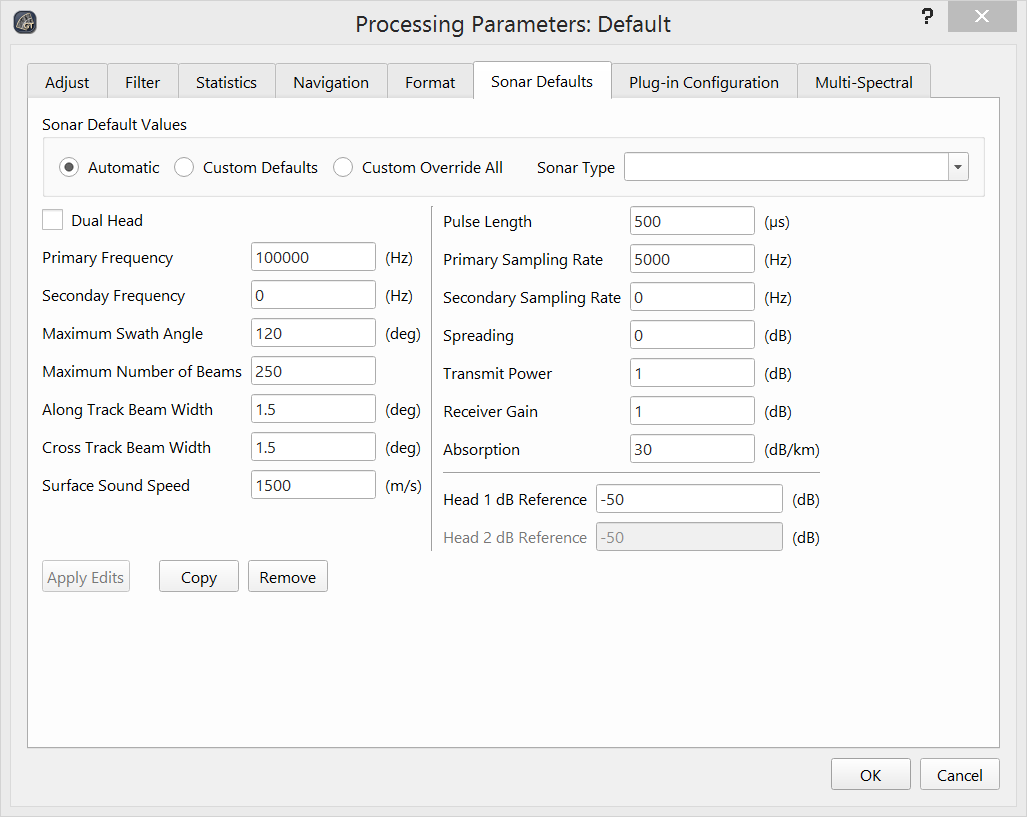The width and height of the screenshot is (1027, 817).
Task: Choose Custom Override All radio option
Action: pyautogui.click(x=343, y=168)
